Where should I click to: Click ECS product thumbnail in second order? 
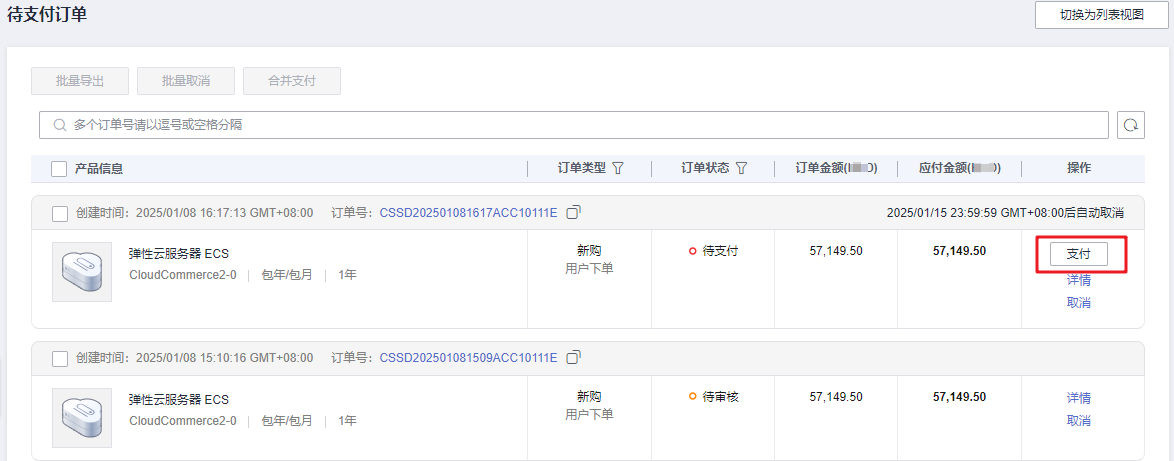click(x=82, y=417)
